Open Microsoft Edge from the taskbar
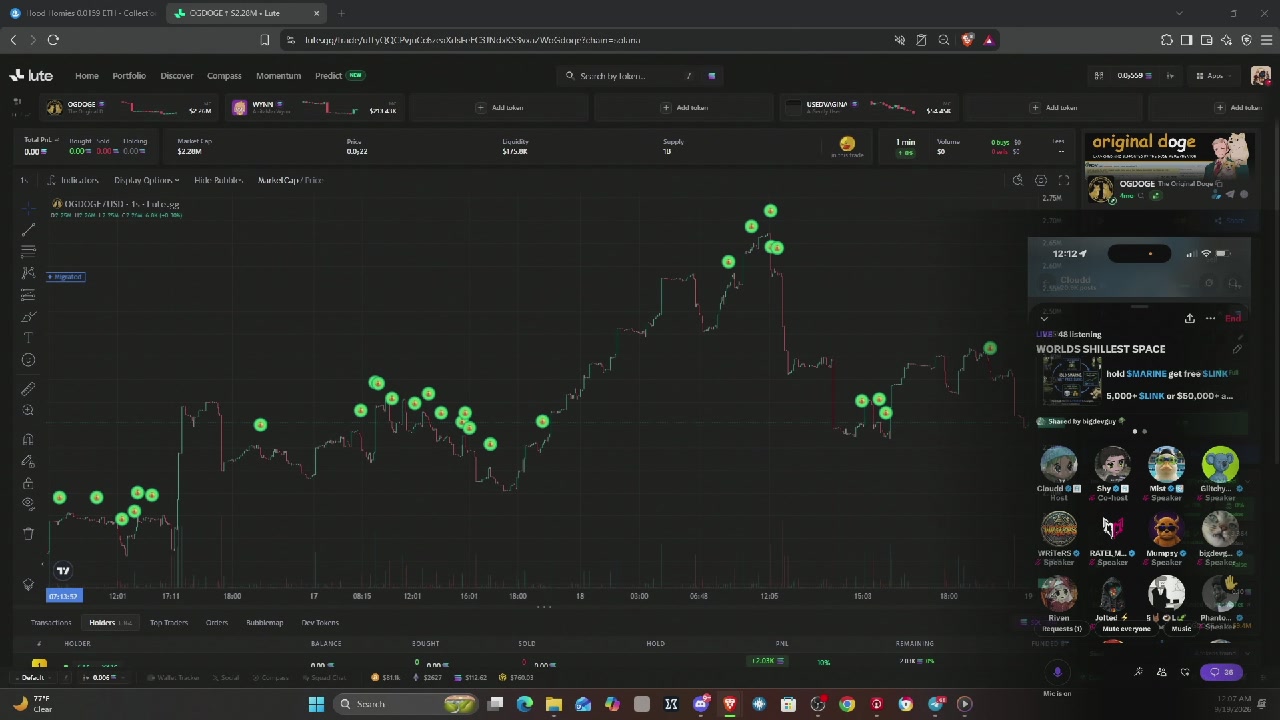Viewport: 1280px width, 720px height. [x=524, y=704]
